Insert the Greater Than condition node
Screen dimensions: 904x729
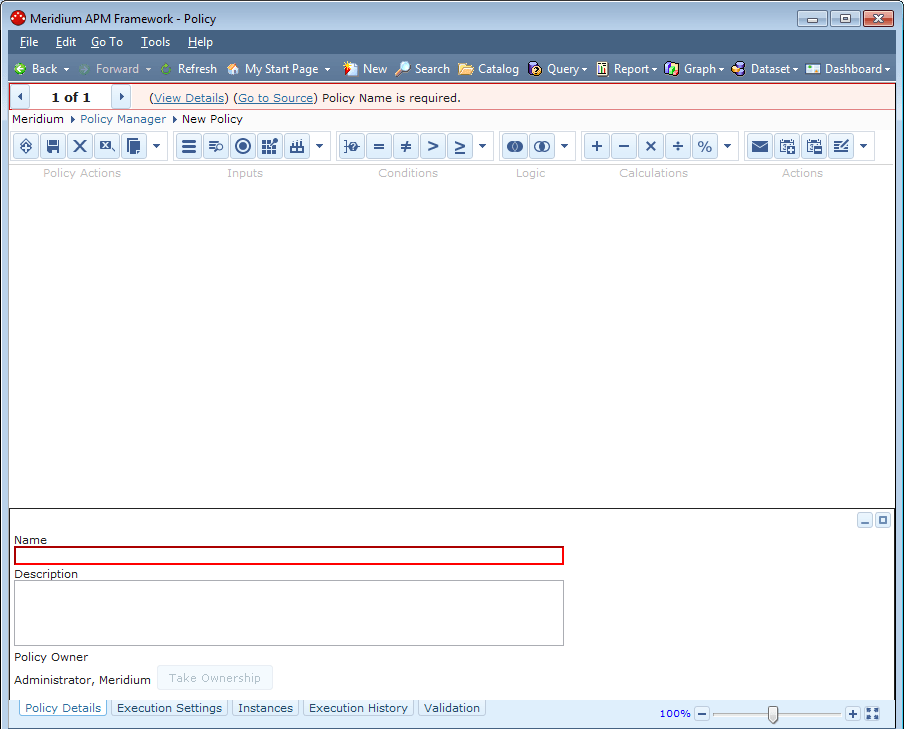tap(433, 146)
